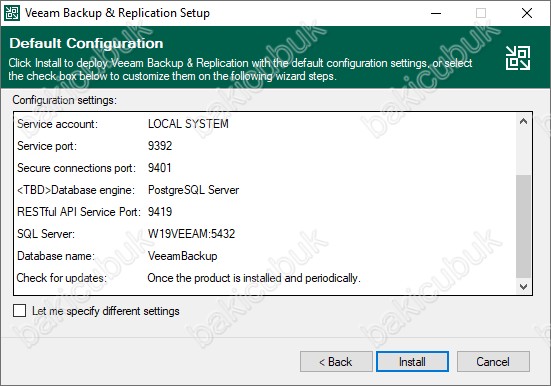
Task: Click the 'Secure connections port:' label
Action: pos(76,168)
